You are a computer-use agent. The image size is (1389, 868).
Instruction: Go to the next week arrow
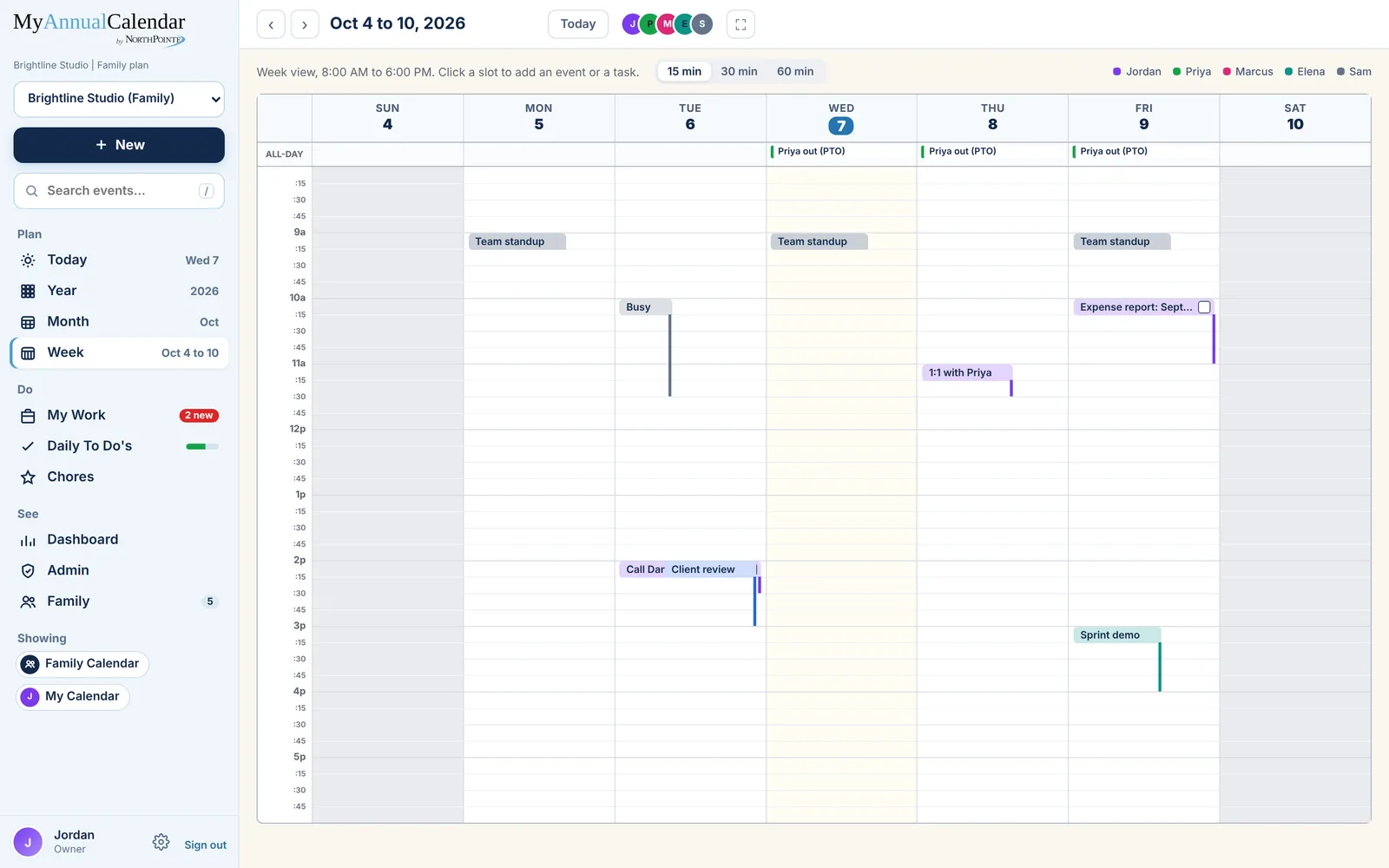tap(305, 24)
